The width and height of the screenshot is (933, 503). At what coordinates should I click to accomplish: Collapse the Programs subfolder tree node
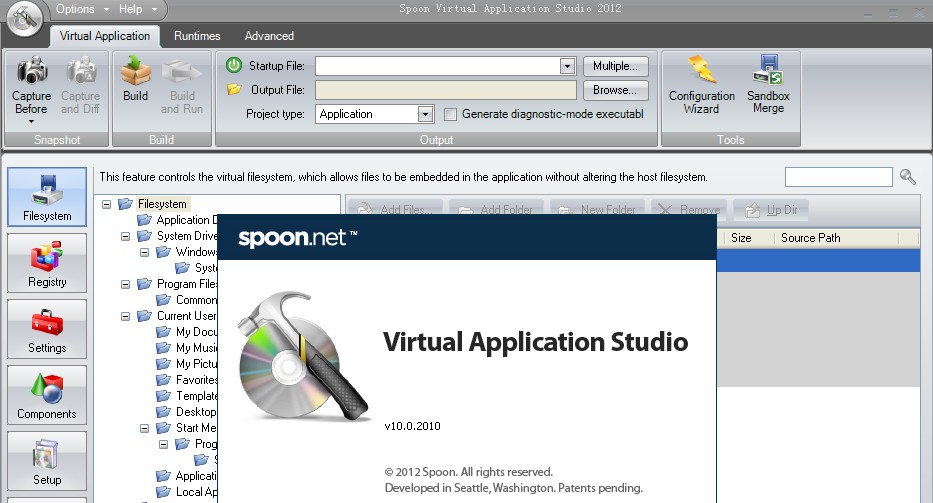coord(164,444)
